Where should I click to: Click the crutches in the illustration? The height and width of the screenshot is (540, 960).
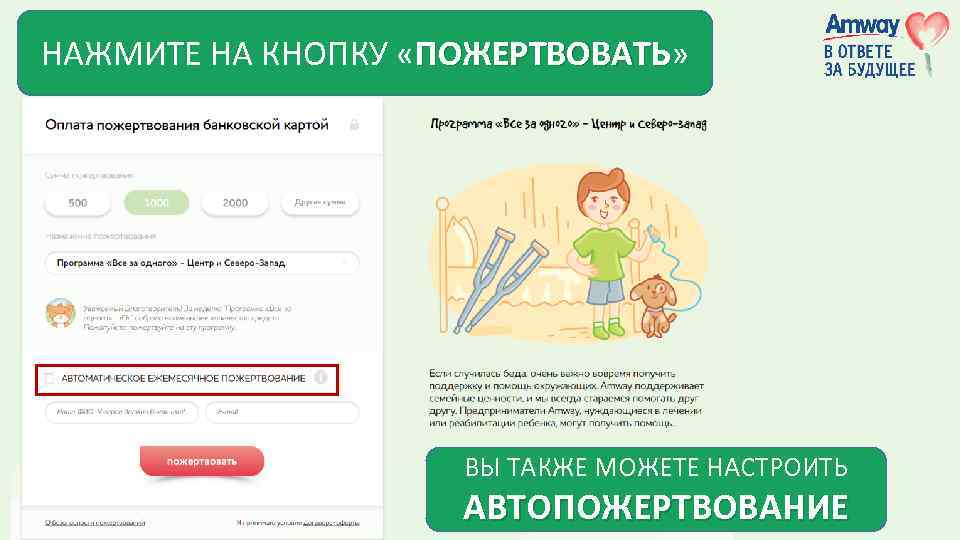pos(499,279)
